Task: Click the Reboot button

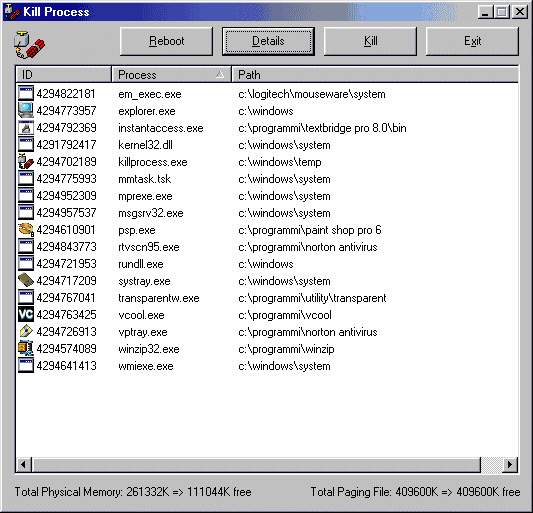Action: click(167, 41)
